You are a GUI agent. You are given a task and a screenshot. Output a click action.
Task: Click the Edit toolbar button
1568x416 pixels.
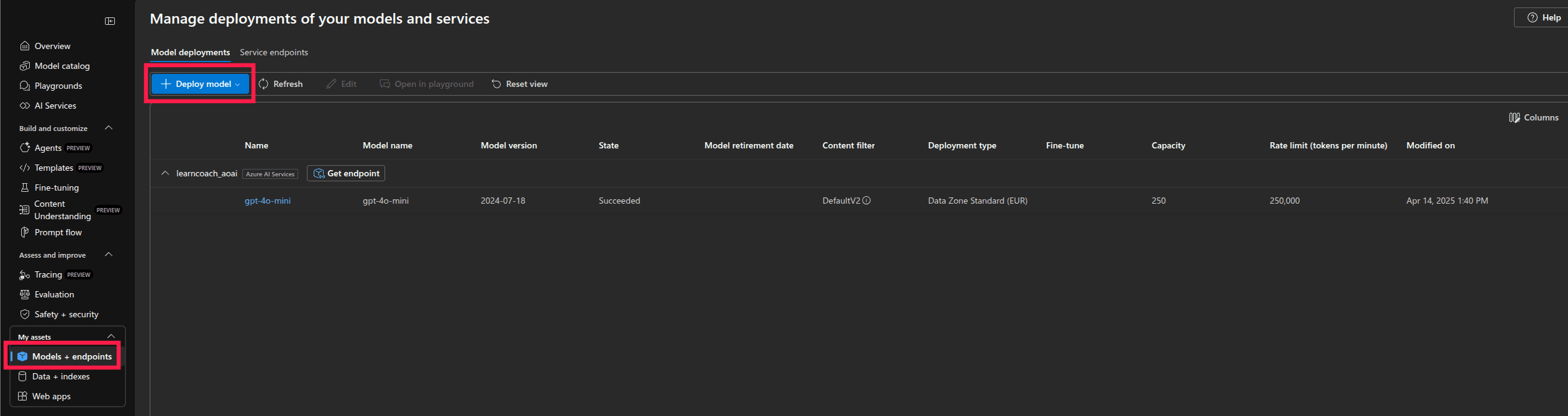point(342,84)
